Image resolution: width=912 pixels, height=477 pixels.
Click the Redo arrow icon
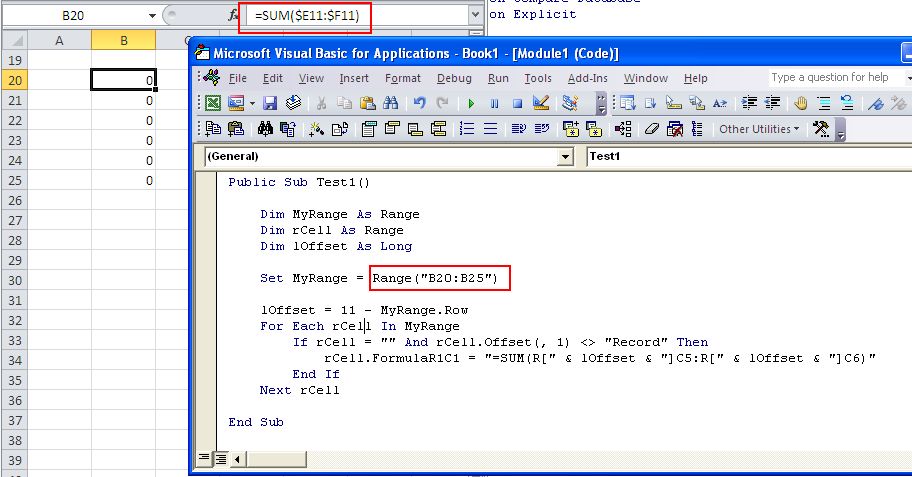(443, 104)
